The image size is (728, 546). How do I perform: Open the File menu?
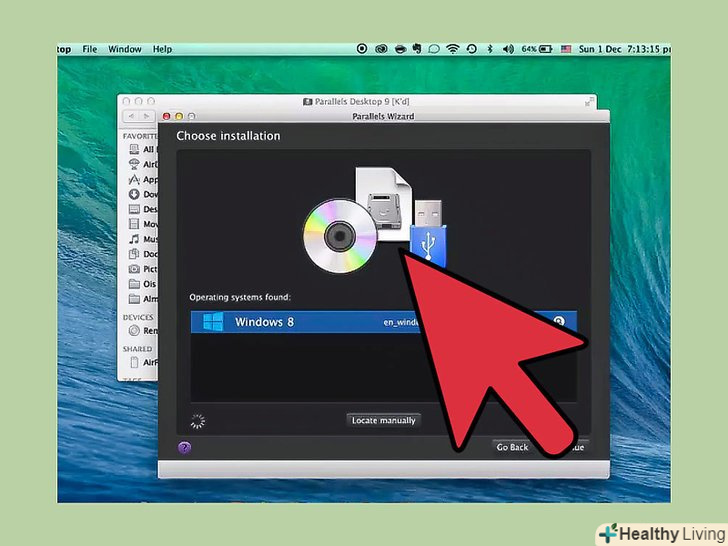(x=90, y=49)
